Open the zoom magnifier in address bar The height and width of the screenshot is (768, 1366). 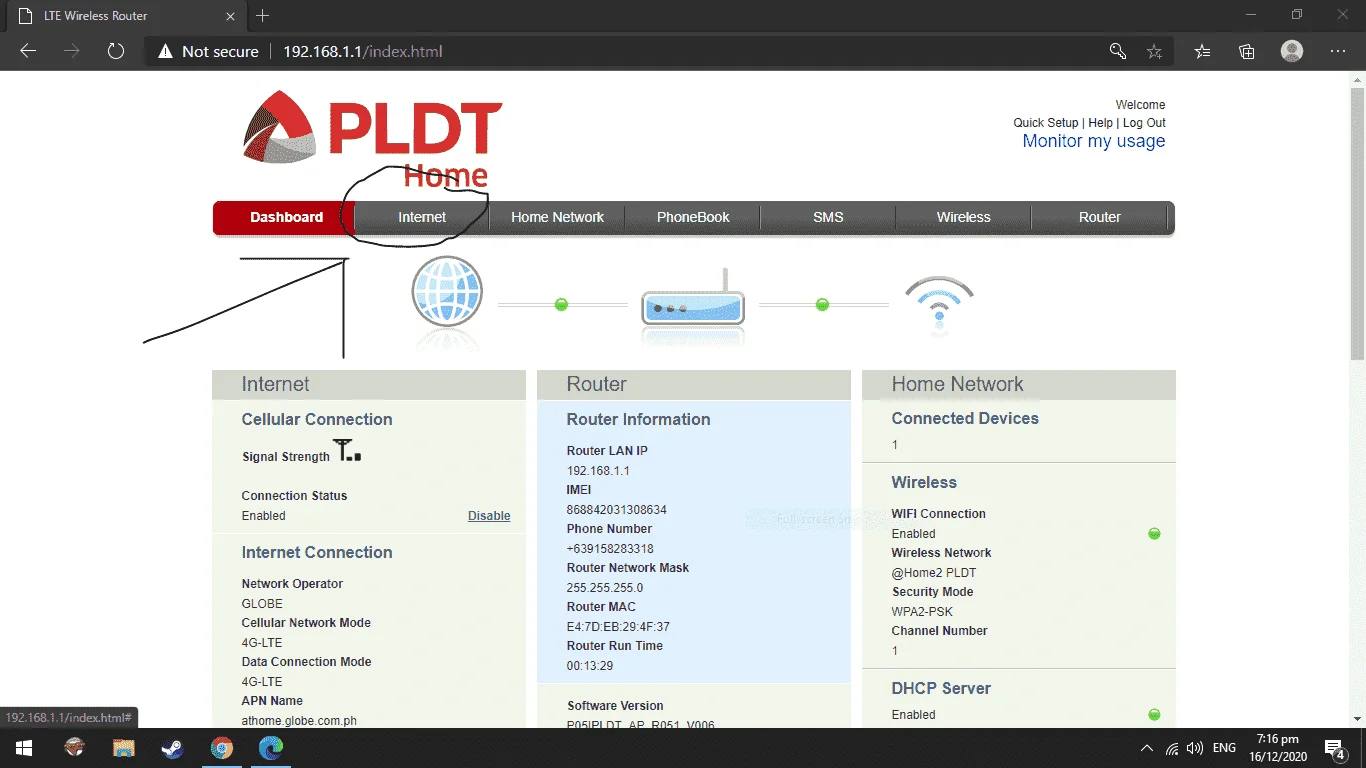1118,51
